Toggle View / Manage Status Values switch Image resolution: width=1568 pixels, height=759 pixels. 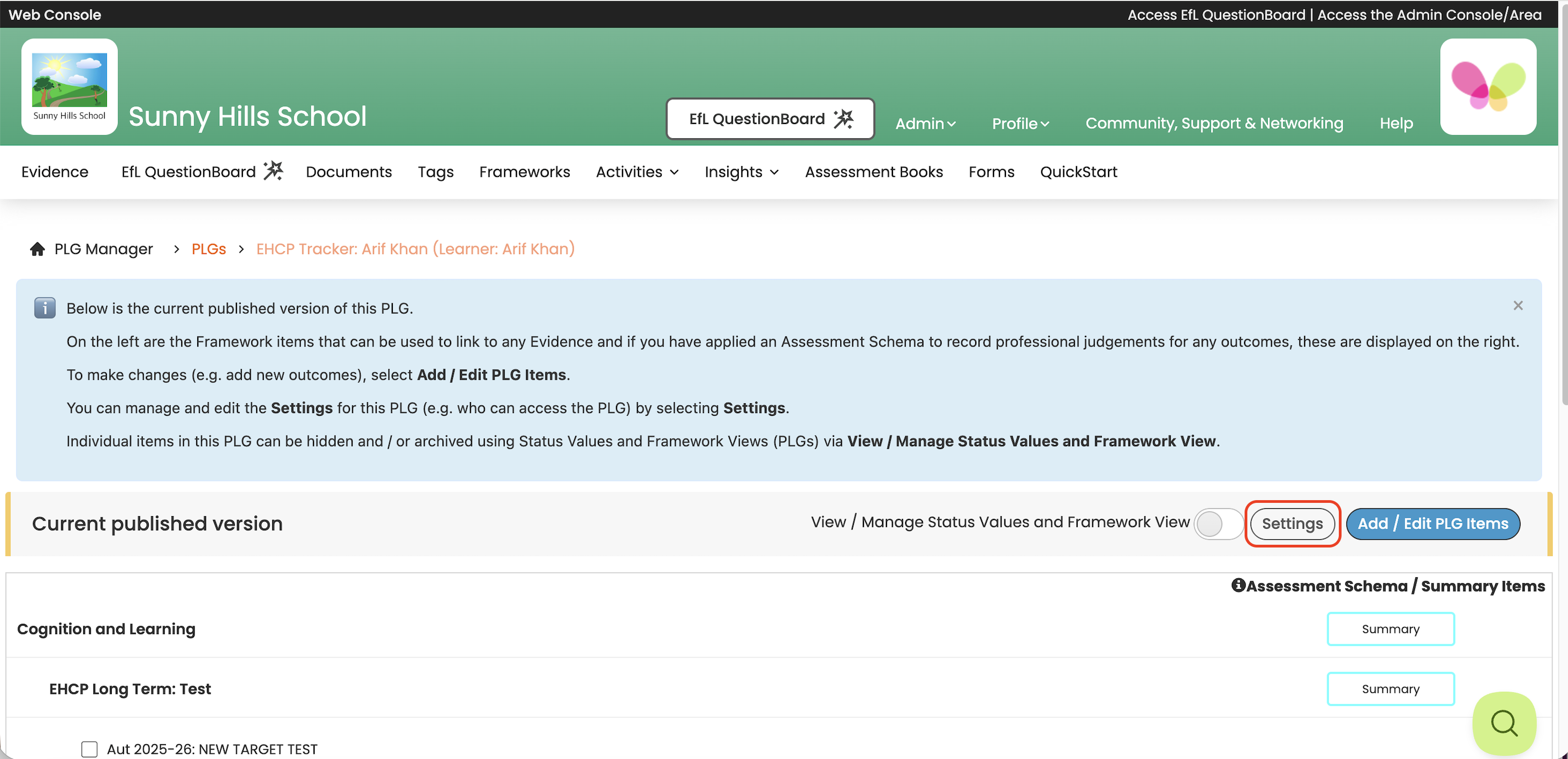[x=1218, y=523]
